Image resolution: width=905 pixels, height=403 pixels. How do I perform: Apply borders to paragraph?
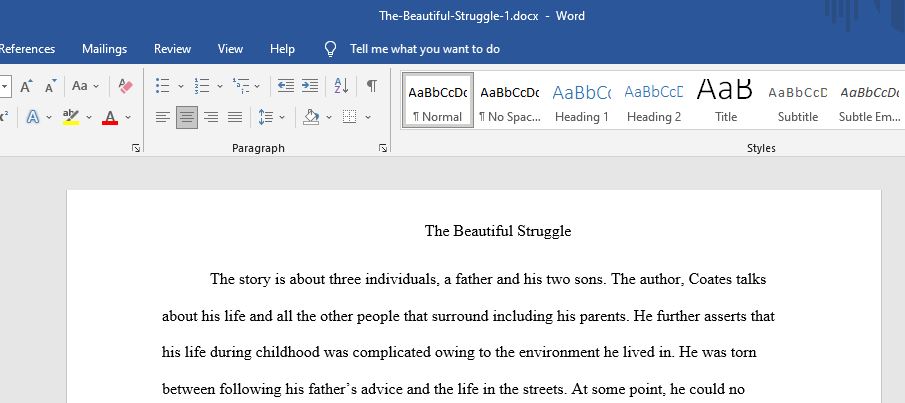(x=349, y=117)
